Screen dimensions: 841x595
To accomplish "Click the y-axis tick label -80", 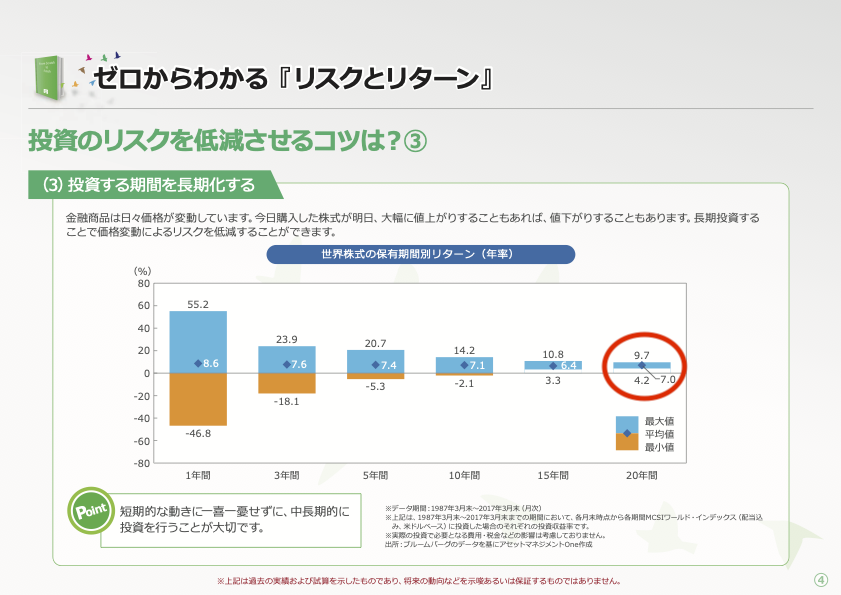I will tap(142, 463).
